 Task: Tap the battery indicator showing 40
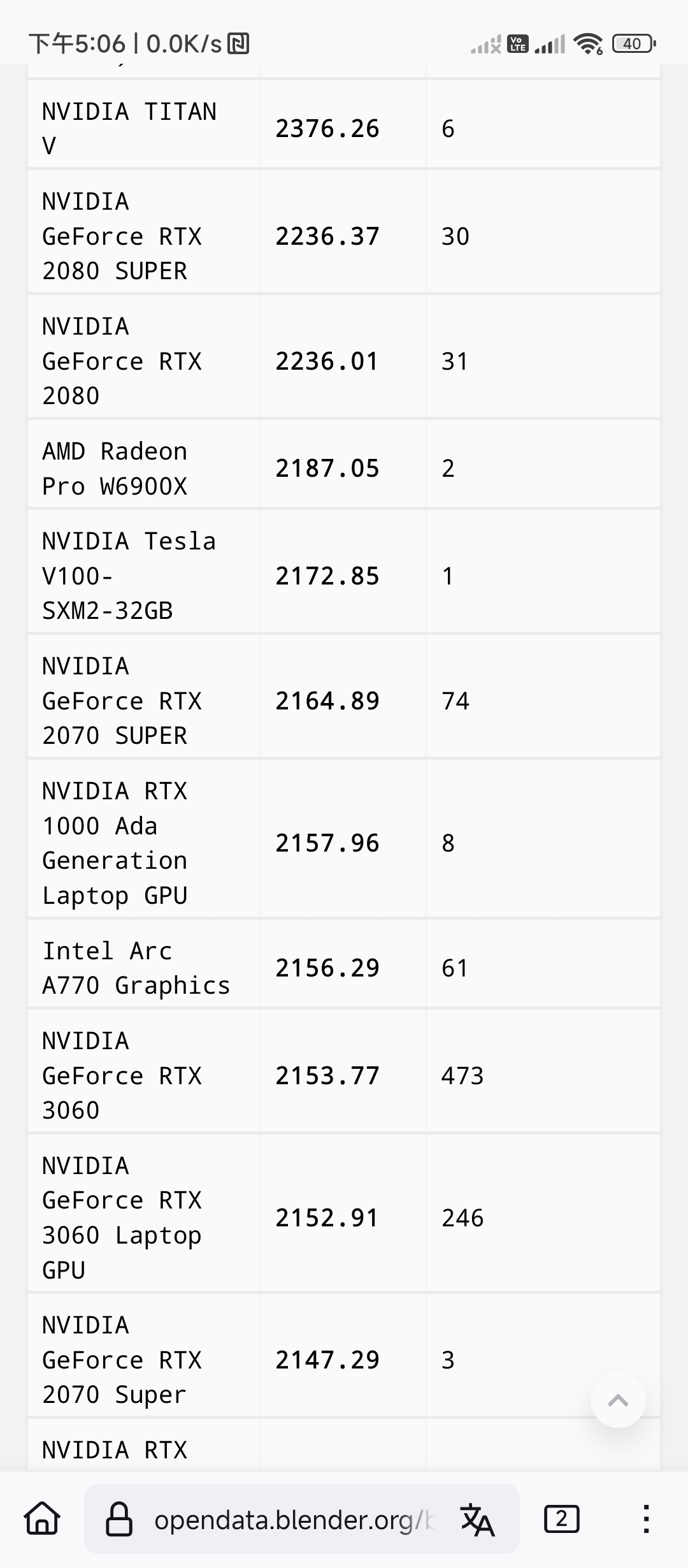(x=633, y=43)
